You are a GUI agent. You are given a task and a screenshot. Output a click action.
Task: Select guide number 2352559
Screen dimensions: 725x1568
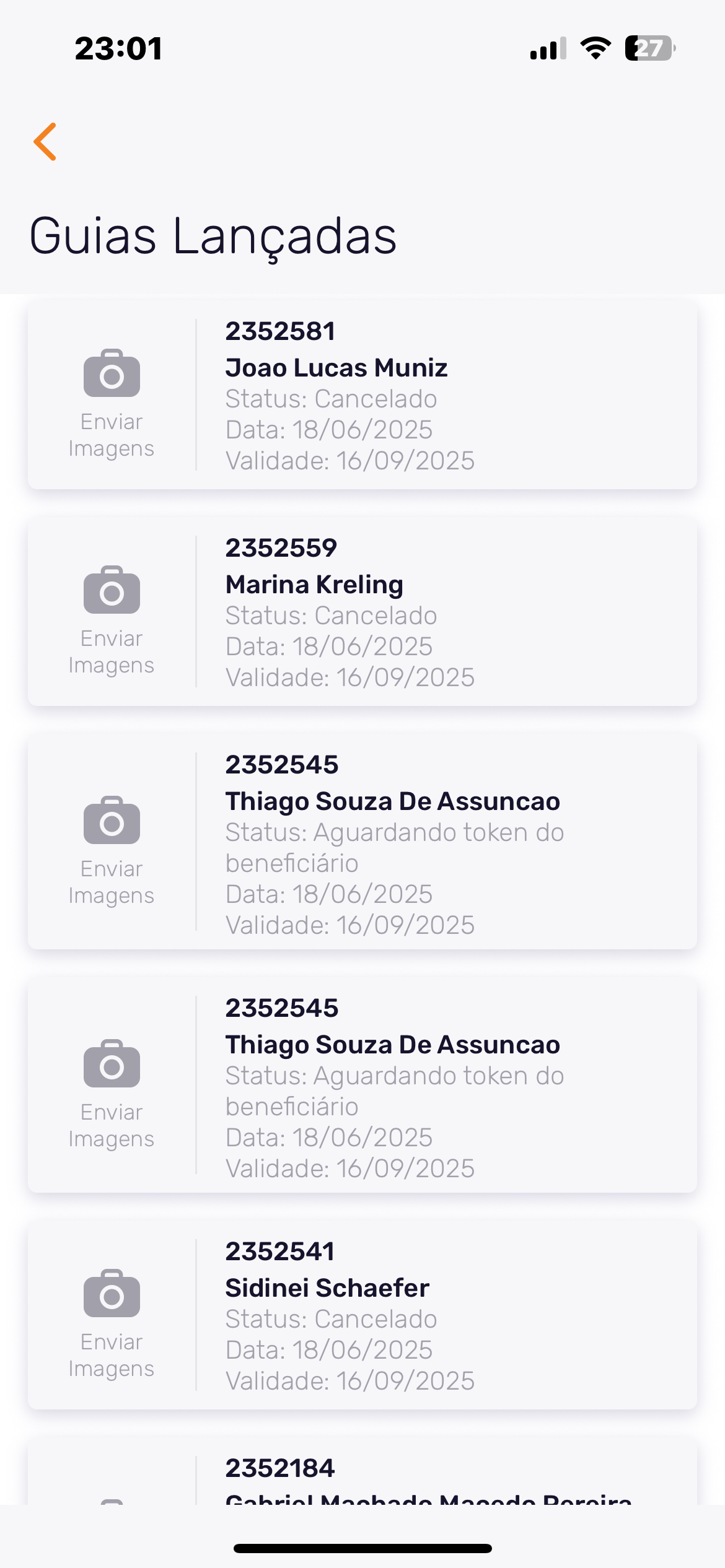click(x=281, y=548)
